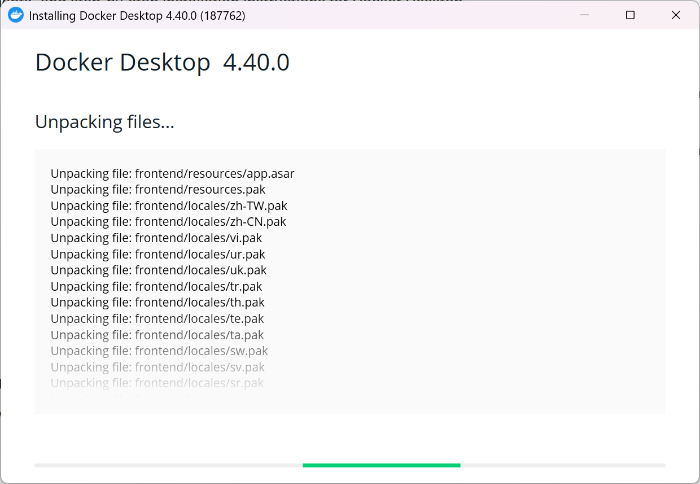700x484 pixels.
Task: Click the "Unpacking files..." status text
Action: pyautogui.click(x=104, y=122)
